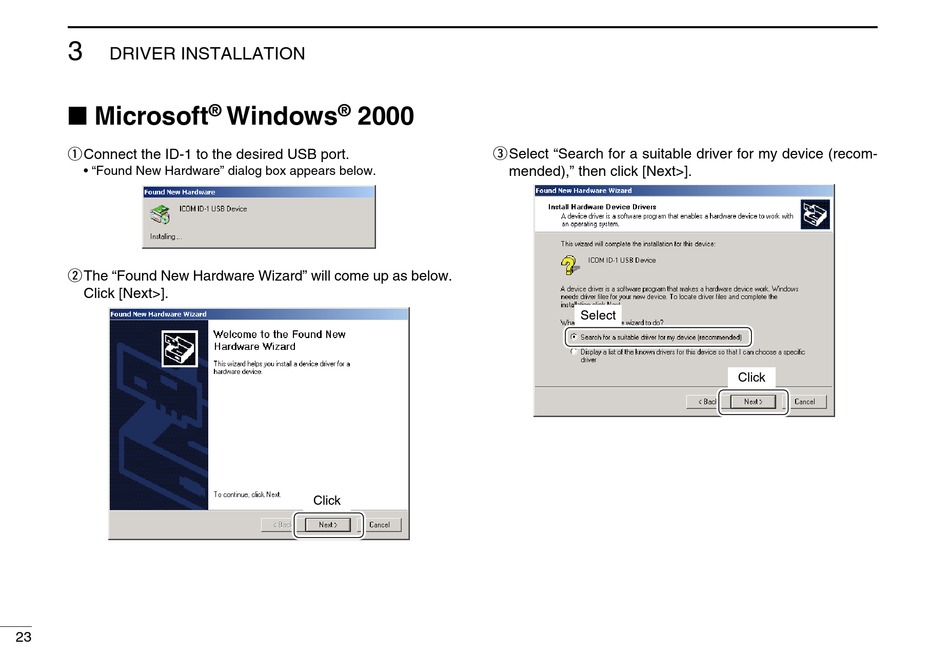This screenshot has height=672, width=950.
Task: Click Cancel in Install Hardware Device Drivers dialog
Action: coord(805,402)
